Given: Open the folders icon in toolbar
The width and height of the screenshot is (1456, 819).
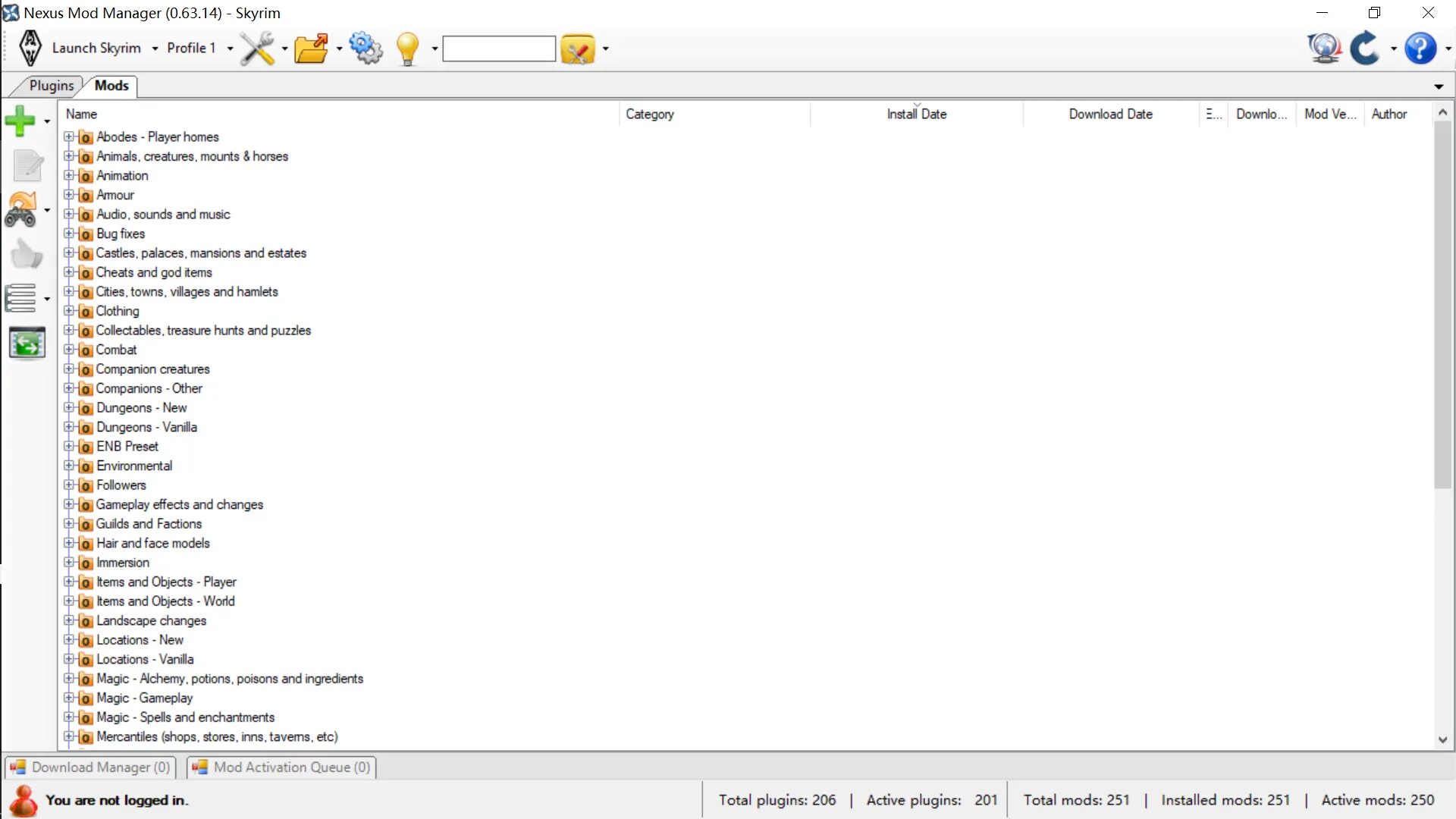Looking at the screenshot, I should click(x=311, y=49).
